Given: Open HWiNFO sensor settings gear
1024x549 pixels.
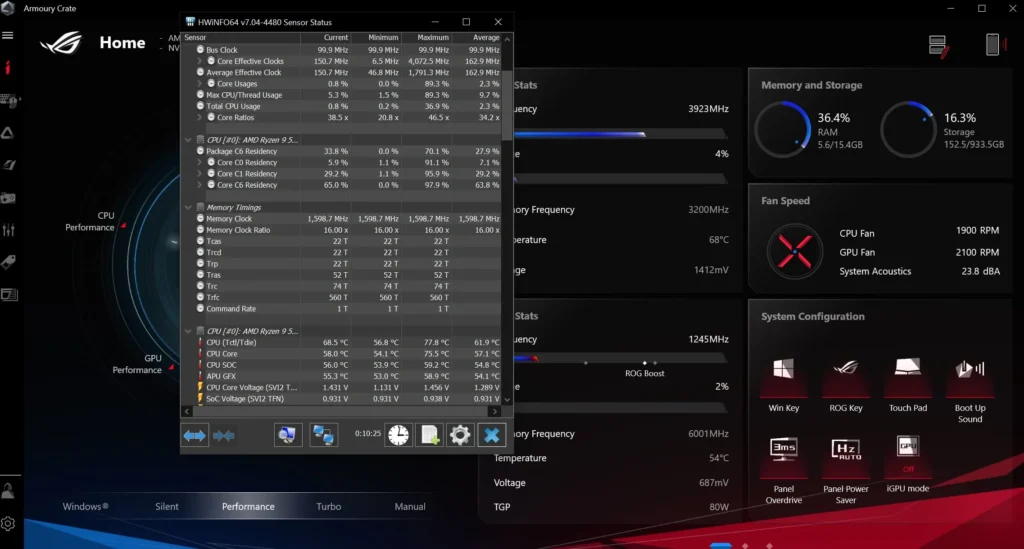Looking at the screenshot, I should click(460, 435).
